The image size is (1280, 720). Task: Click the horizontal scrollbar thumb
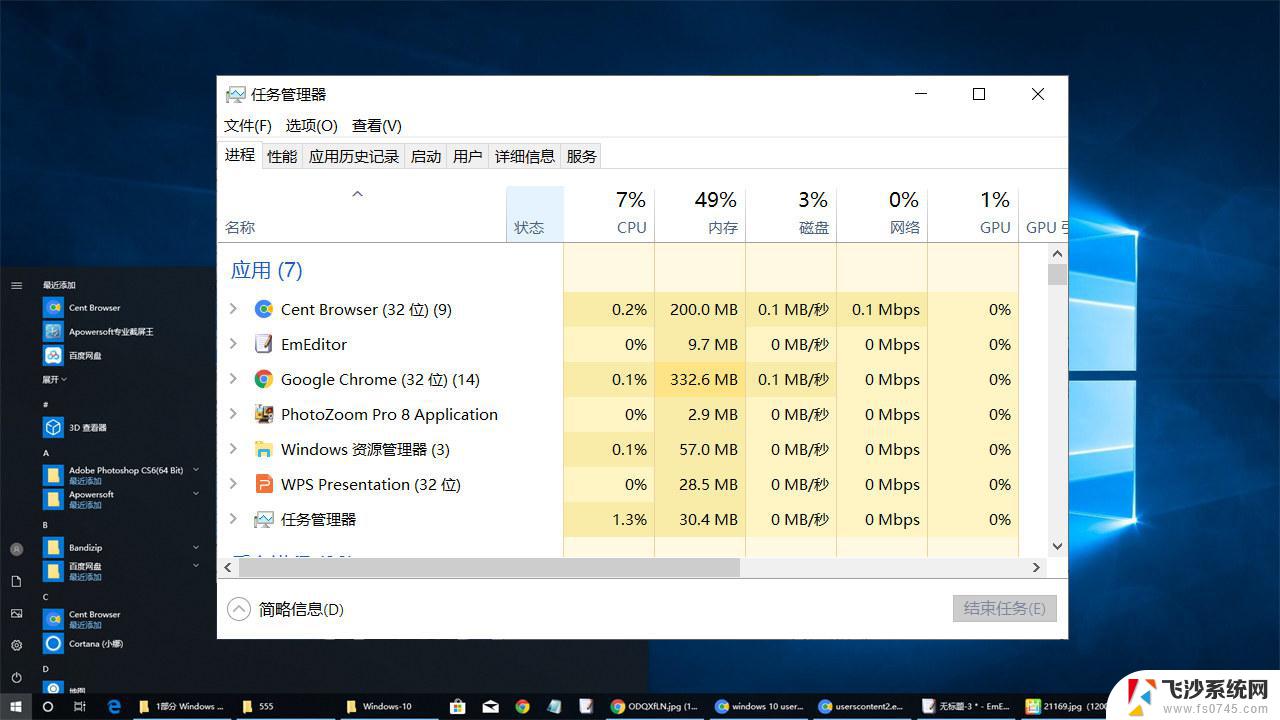click(489, 567)
